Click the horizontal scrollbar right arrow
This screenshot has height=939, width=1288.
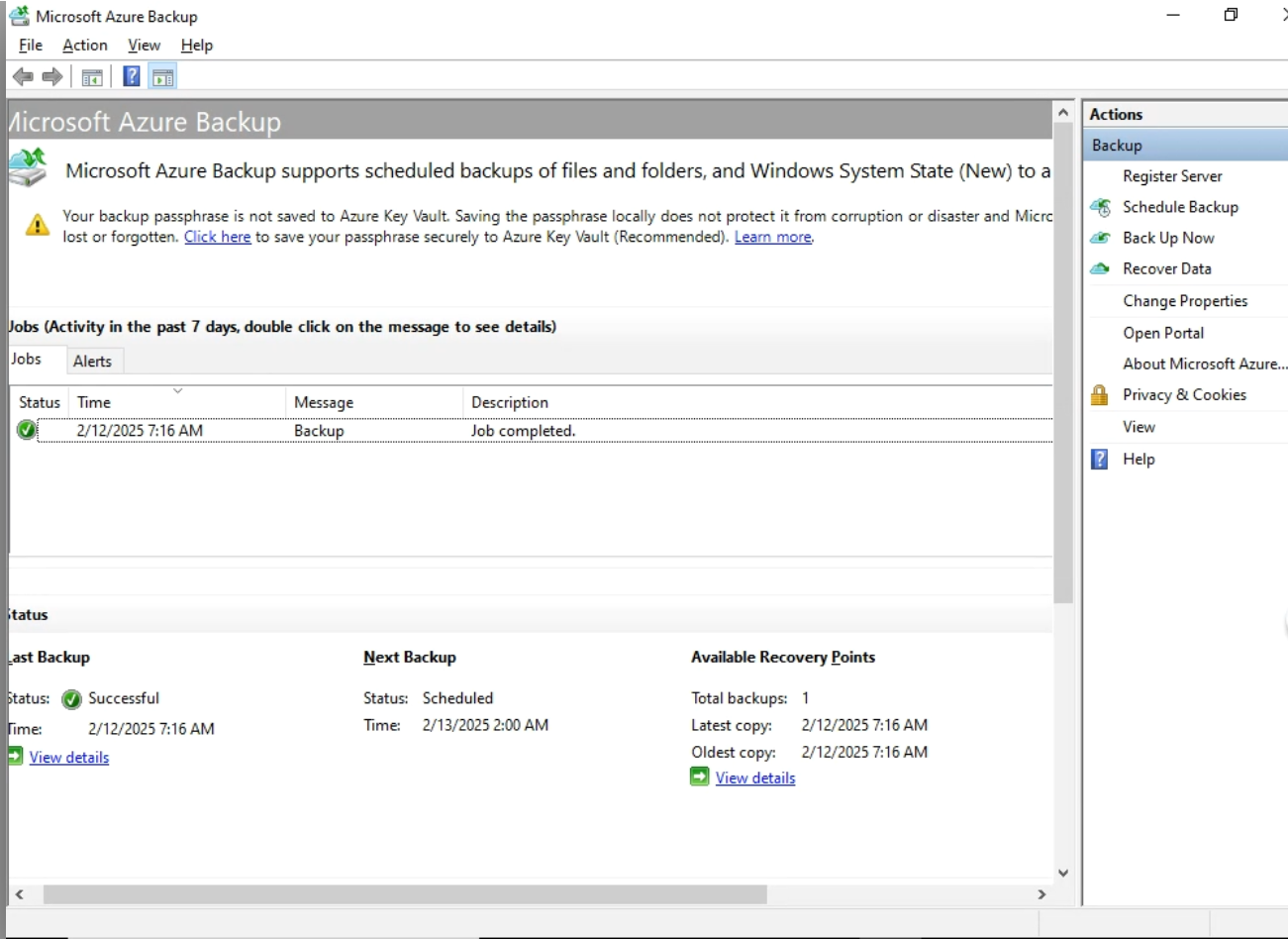click(1041, 894)
